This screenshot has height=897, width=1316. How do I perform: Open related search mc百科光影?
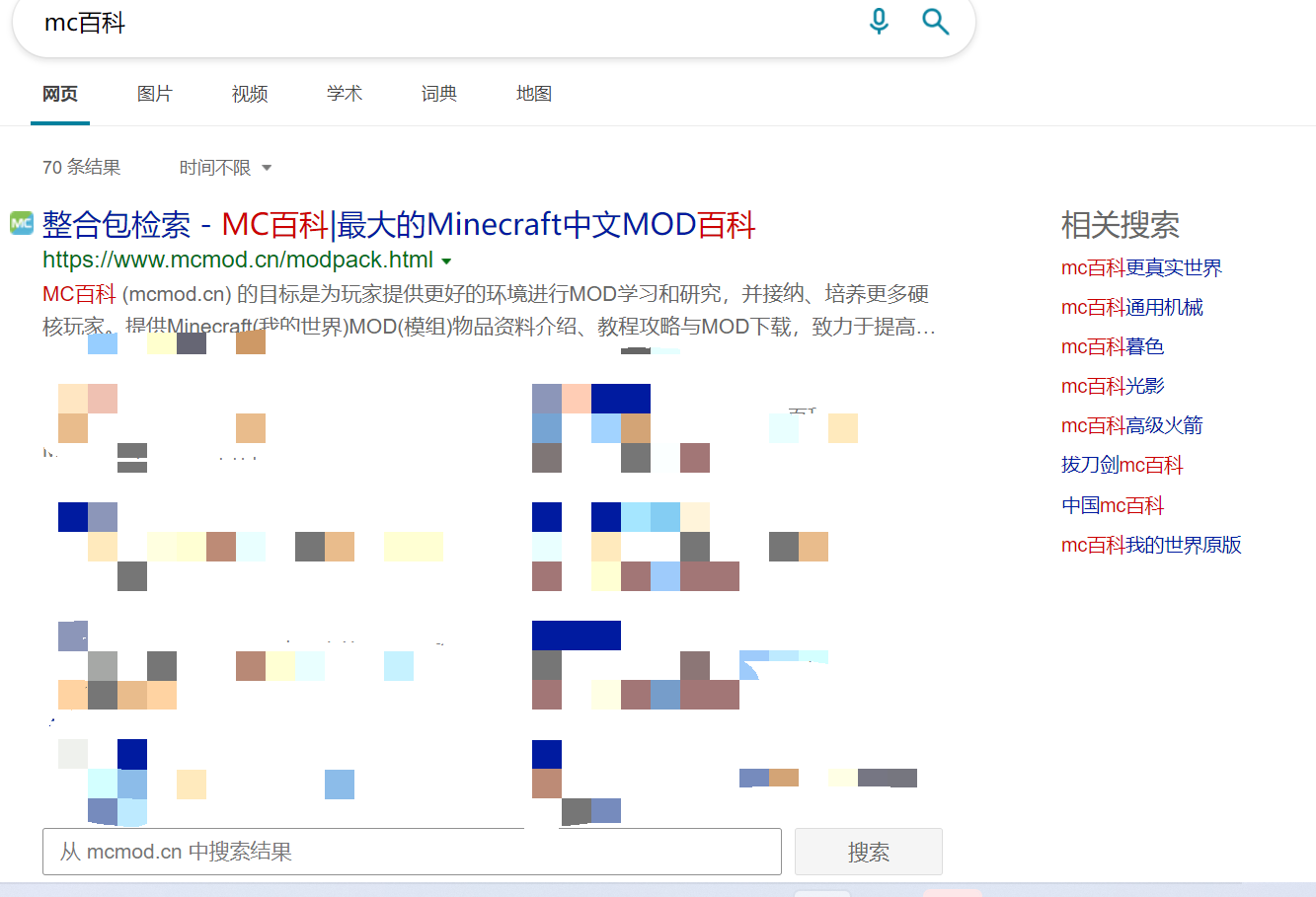point(1113,387)
